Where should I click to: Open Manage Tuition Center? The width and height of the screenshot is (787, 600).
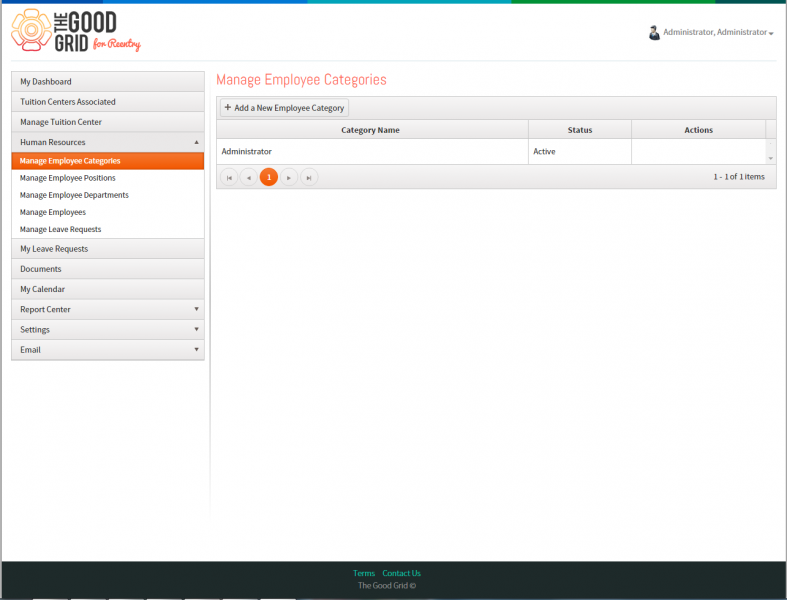[107, 122]
